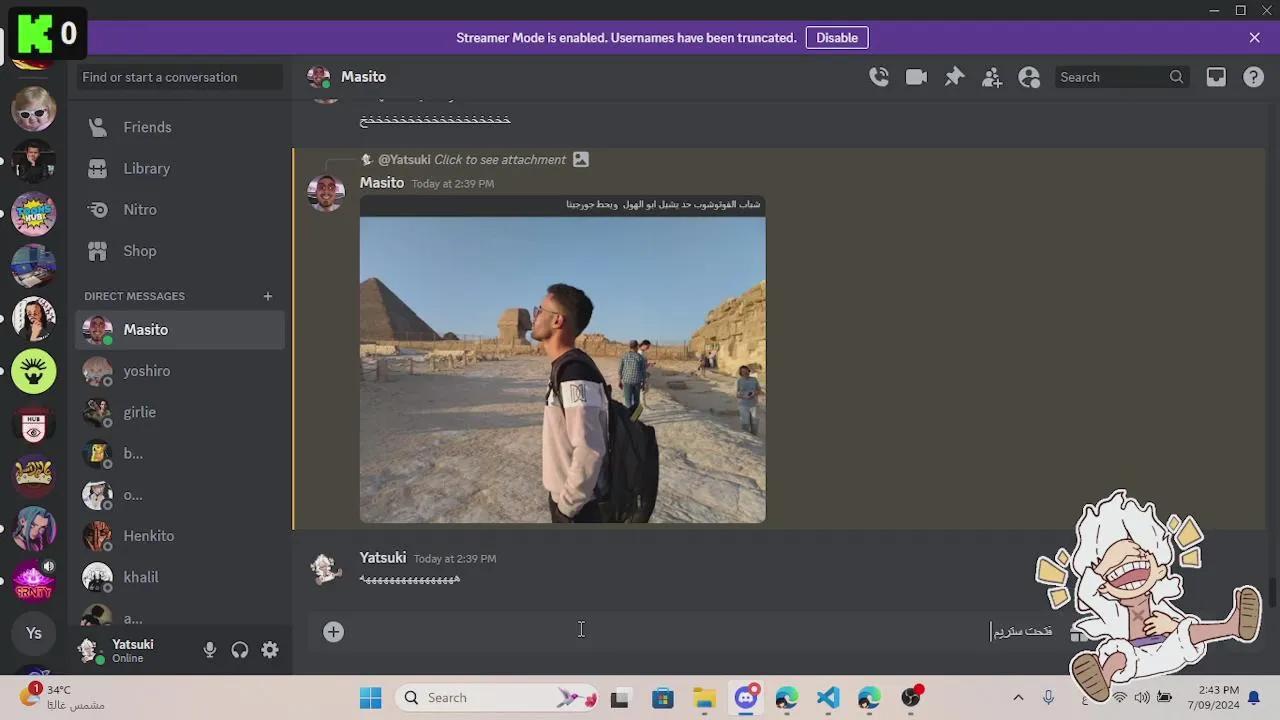Open the taskbar clock and calendar
Screen dimensions: 1280x720
pyautogui.click(x=1213, y=698)
